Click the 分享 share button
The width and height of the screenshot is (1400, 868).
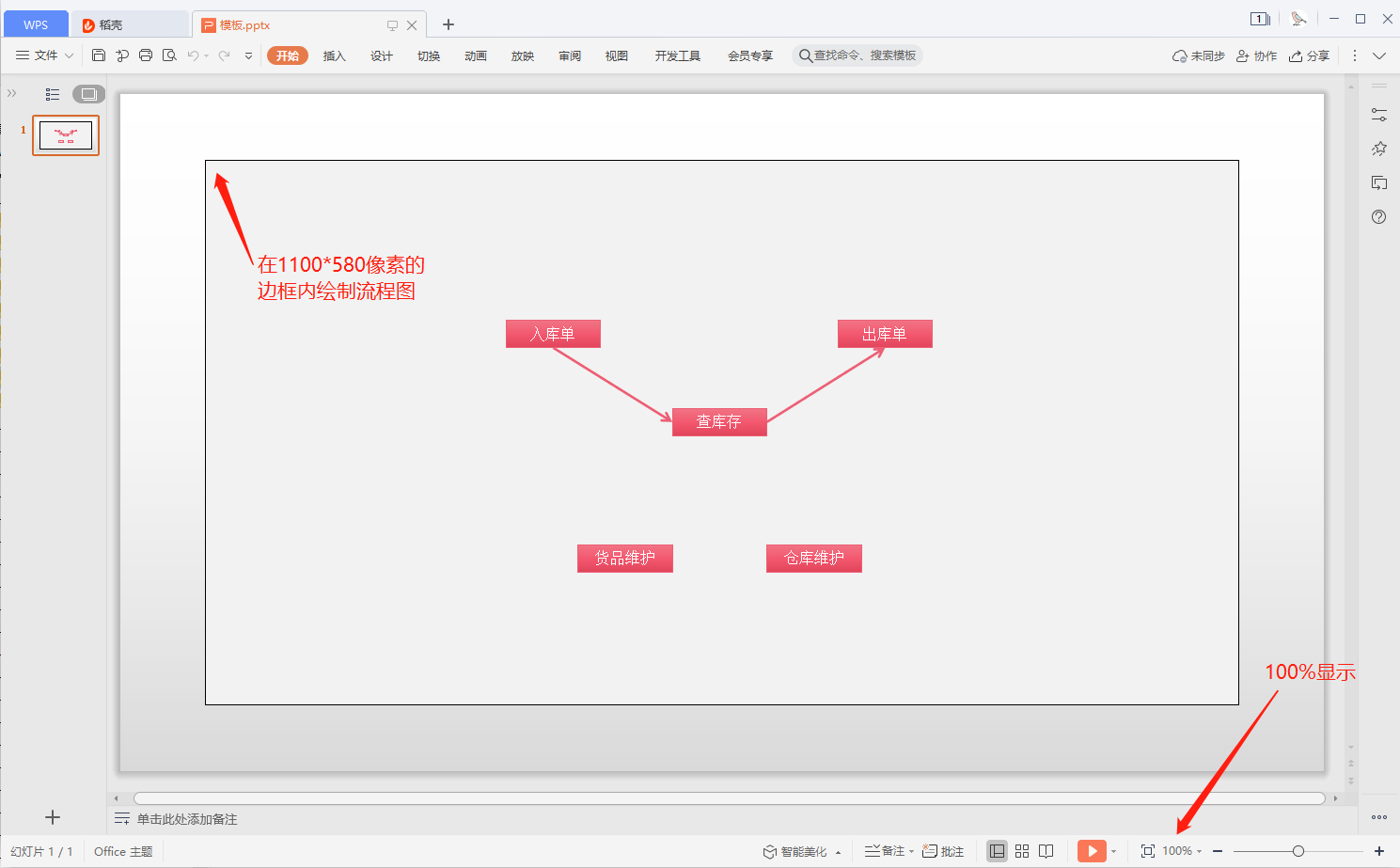pyautogui.click(x=1309, y=56)
